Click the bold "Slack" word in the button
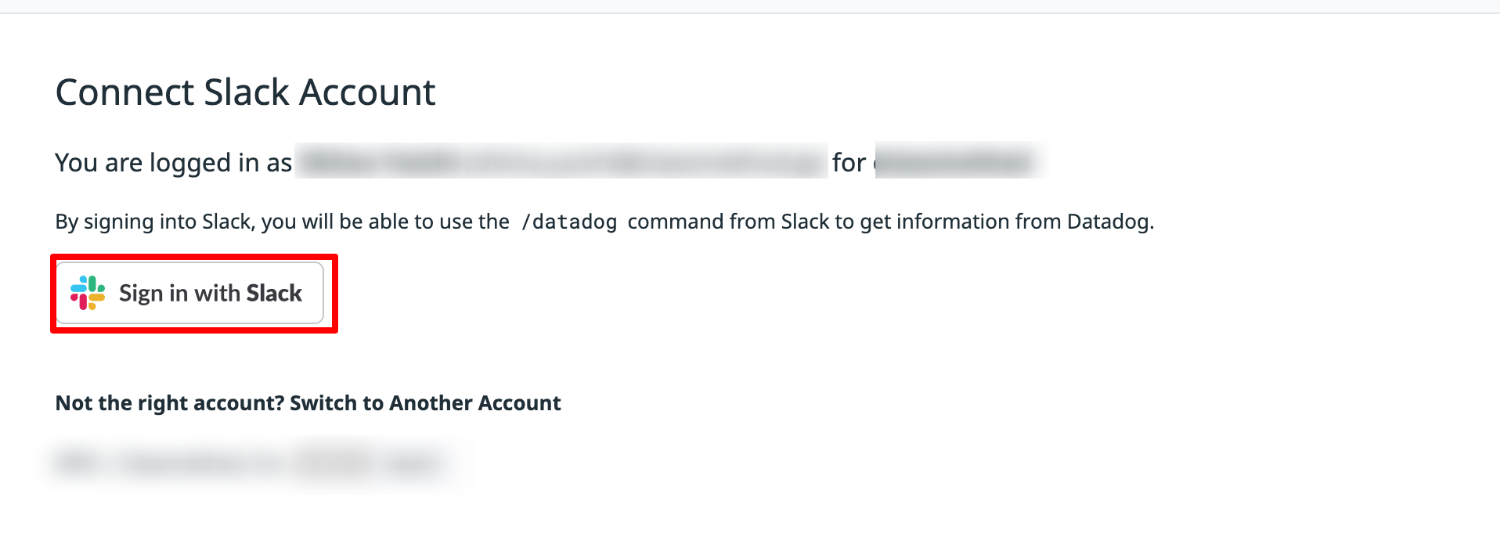The image size is (1500, 555). (x=275, y=293)
